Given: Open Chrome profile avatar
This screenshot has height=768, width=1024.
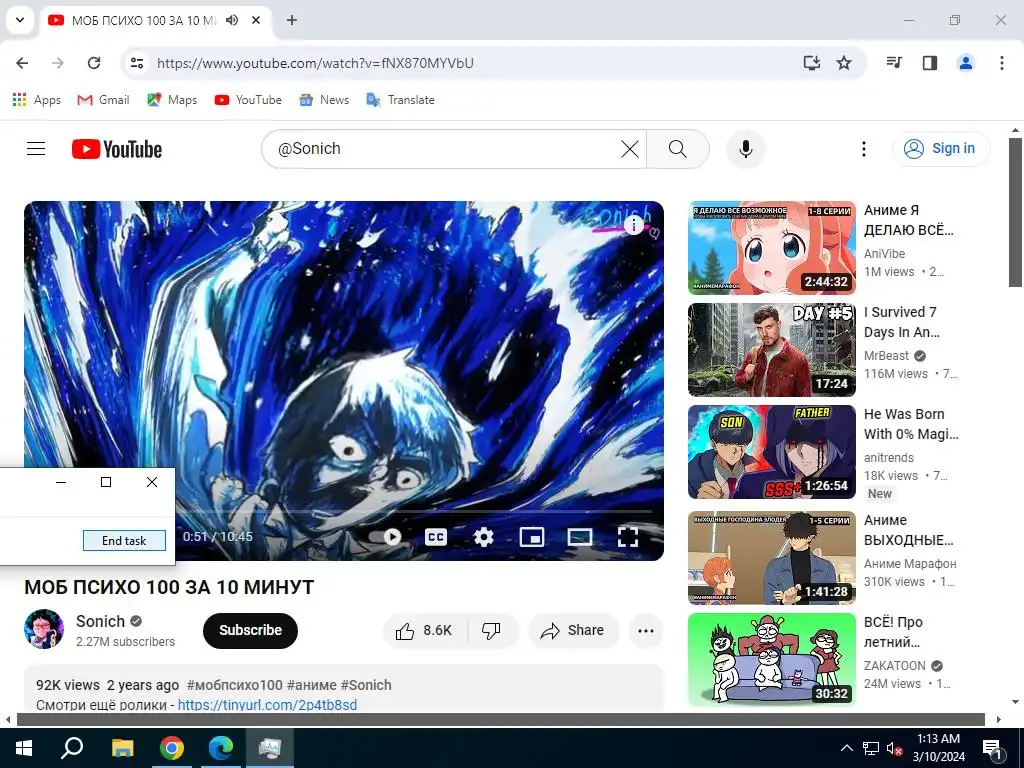Looking at the screenshot, I should click(965, 63).
